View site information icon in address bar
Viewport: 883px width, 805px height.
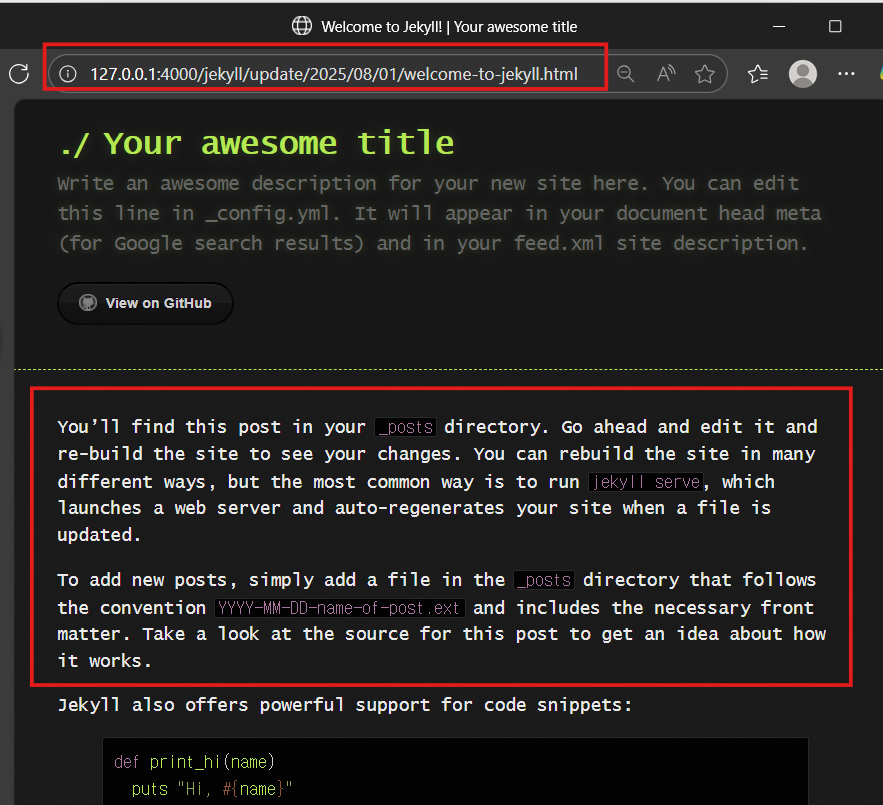[x=68, y=74]
